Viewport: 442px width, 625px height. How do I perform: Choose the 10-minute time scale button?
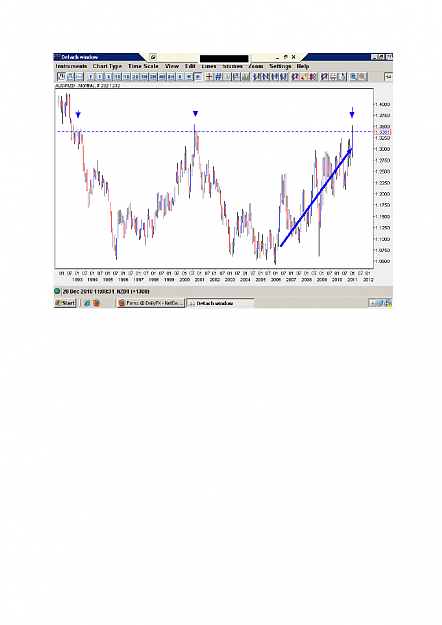pyautogui.click(x=118, y=77)
